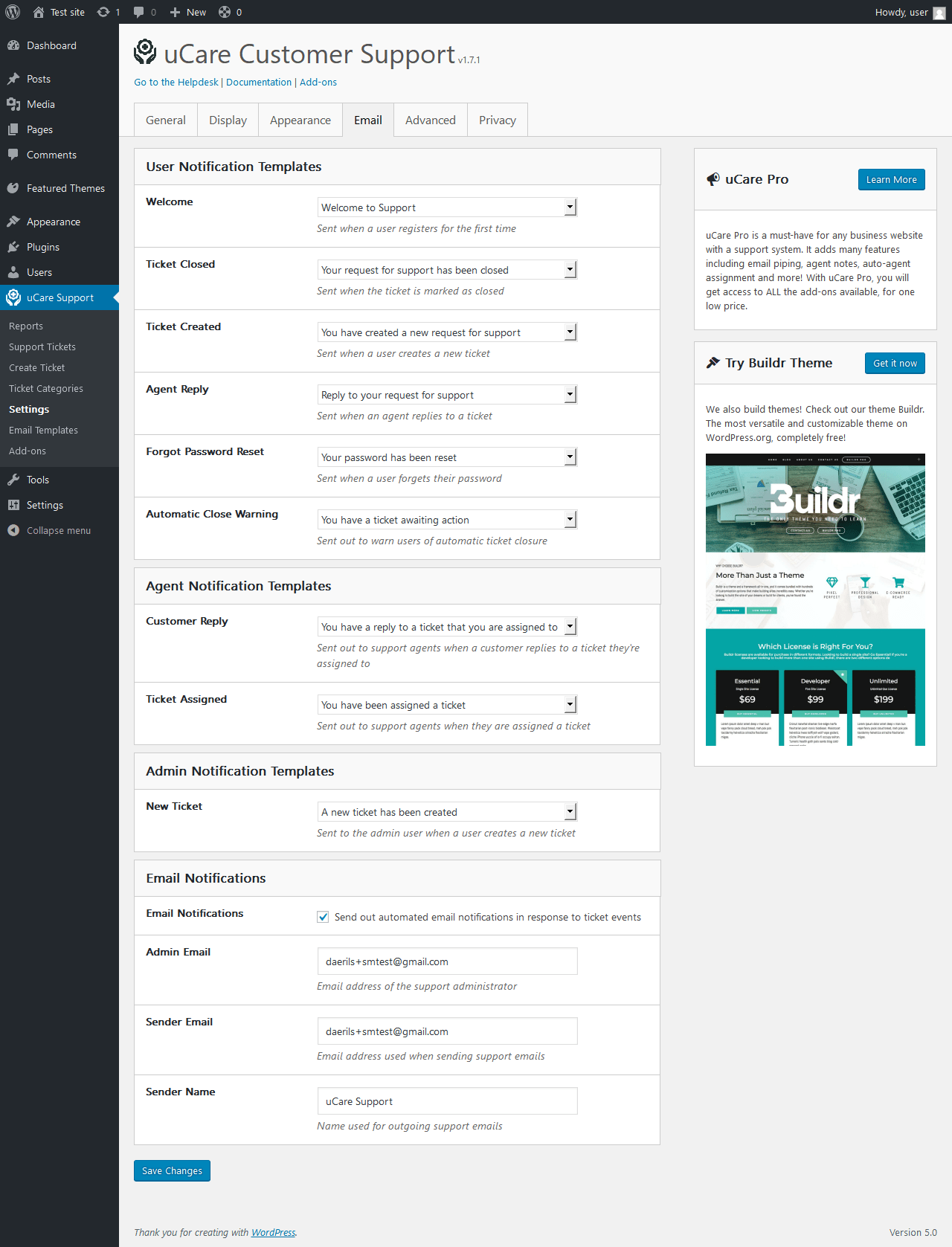Screen dimensions: 952x1247
Task: Open the Buildr theme preview image
Action: pyautogui.click(x=815, y=599)
